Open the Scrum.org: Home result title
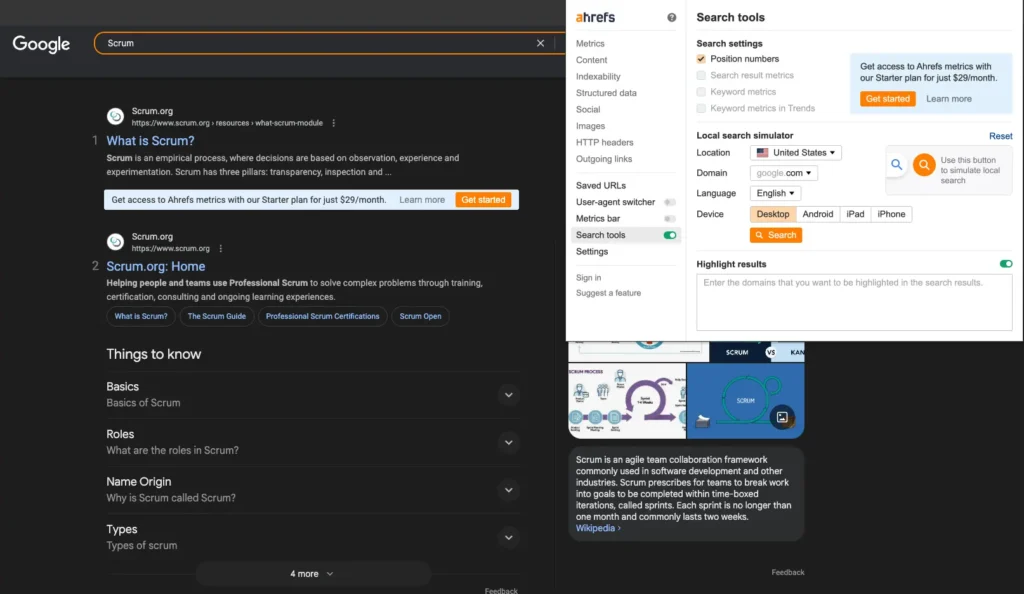 point(155,266)
